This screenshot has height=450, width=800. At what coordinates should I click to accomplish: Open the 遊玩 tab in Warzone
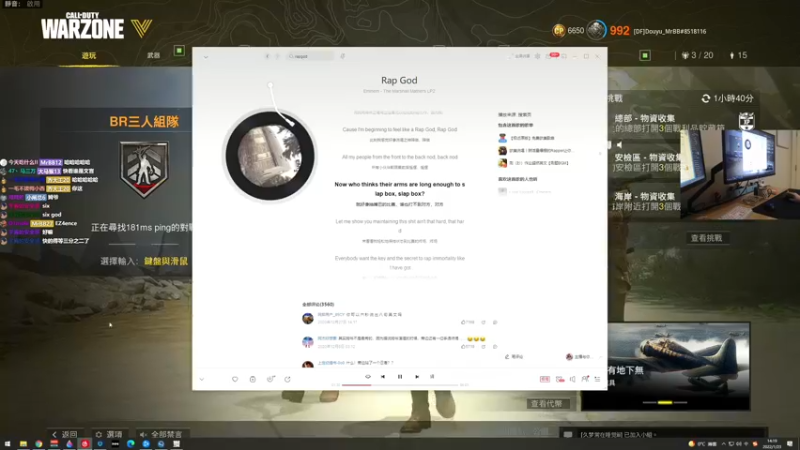(x=89, y=56)
